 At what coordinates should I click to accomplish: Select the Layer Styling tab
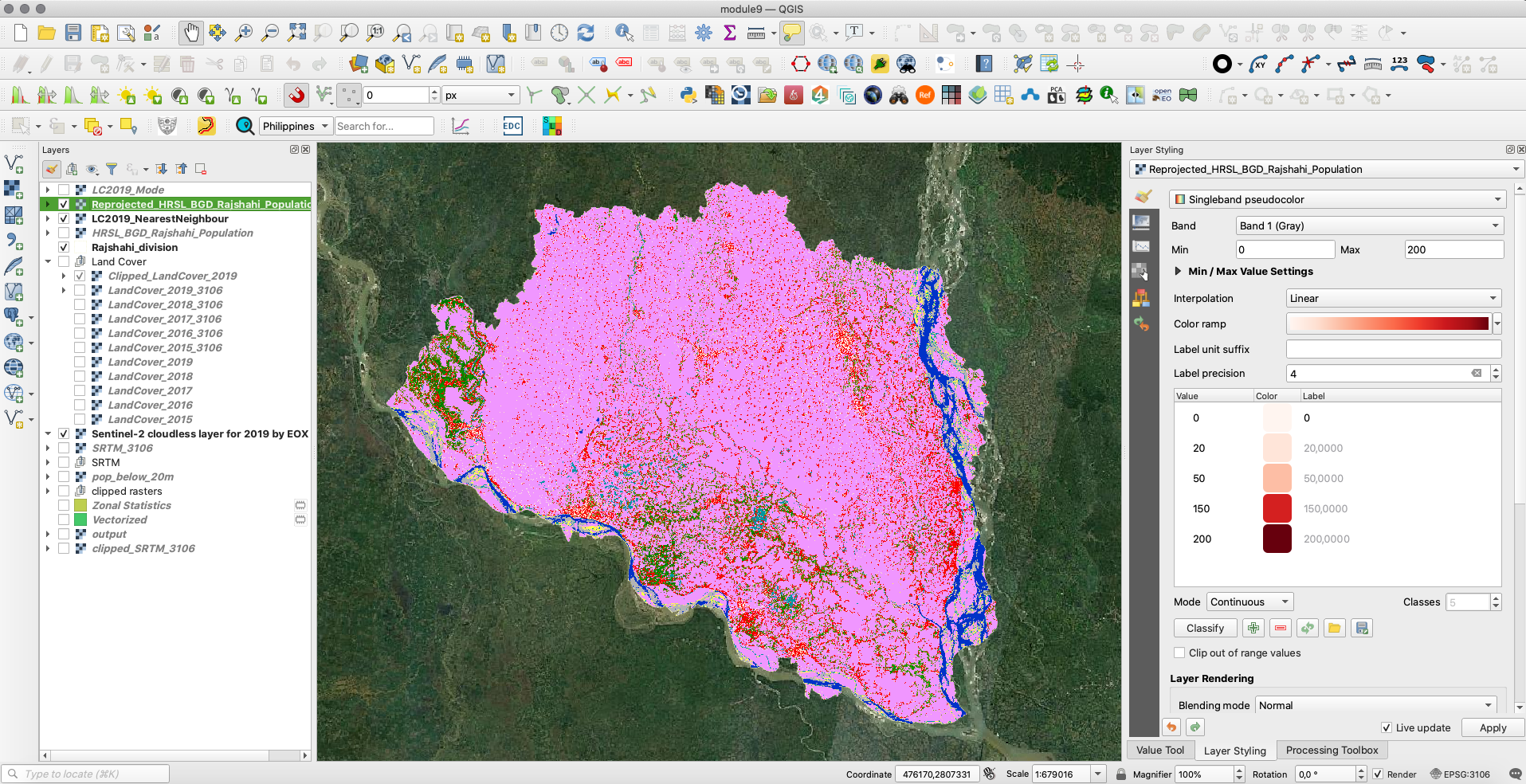1234,751
